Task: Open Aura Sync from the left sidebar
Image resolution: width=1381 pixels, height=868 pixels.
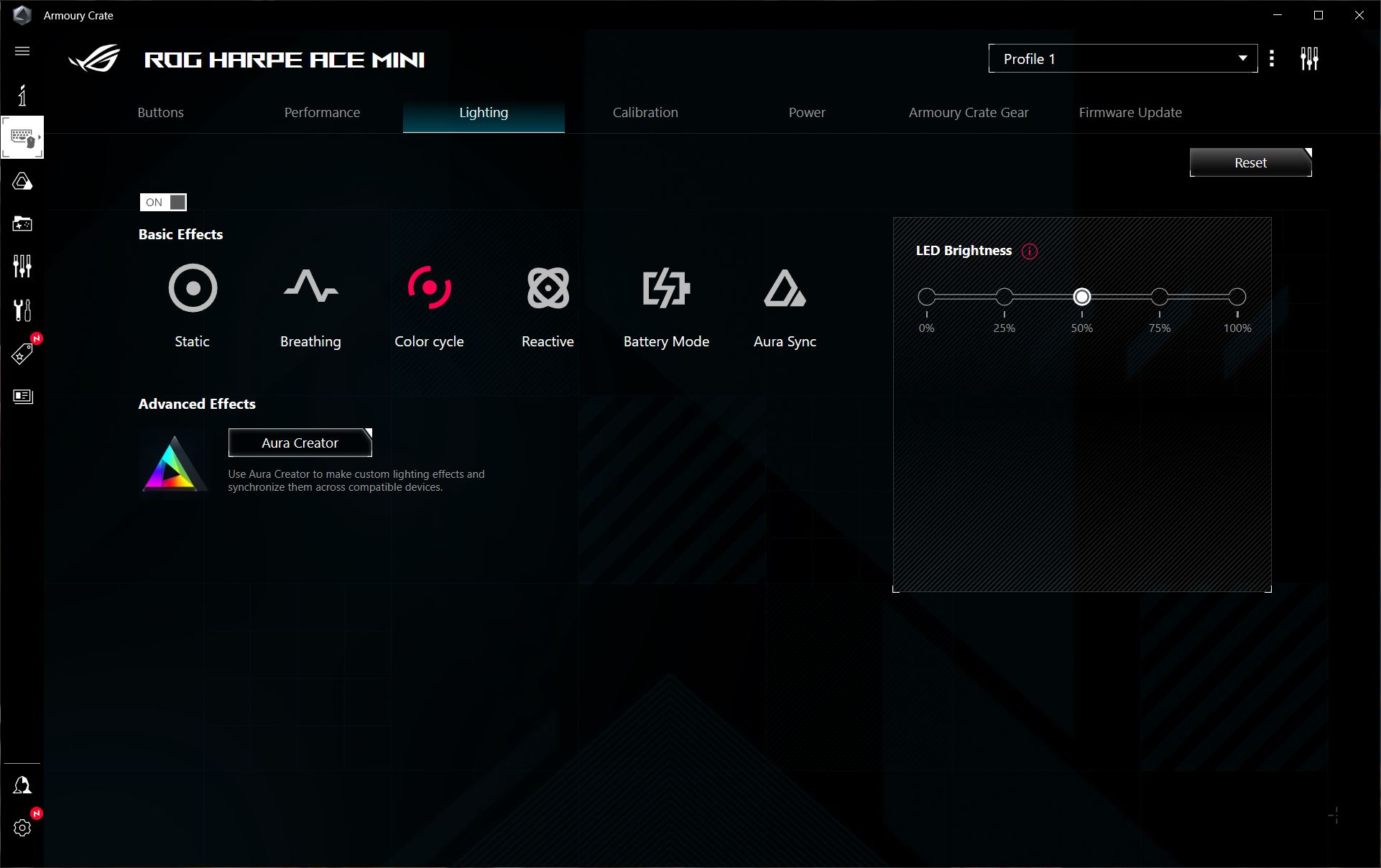Action: click(x=22, y=181)
